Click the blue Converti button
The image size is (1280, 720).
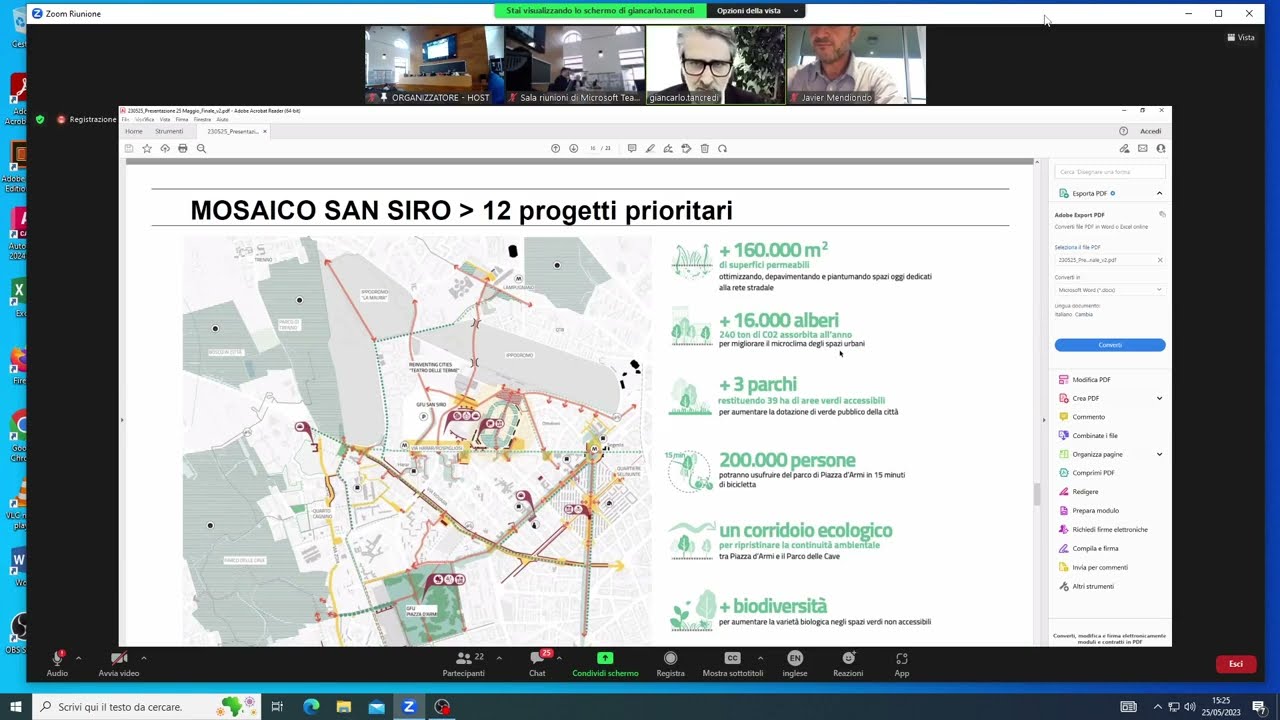click(1109, 345)
